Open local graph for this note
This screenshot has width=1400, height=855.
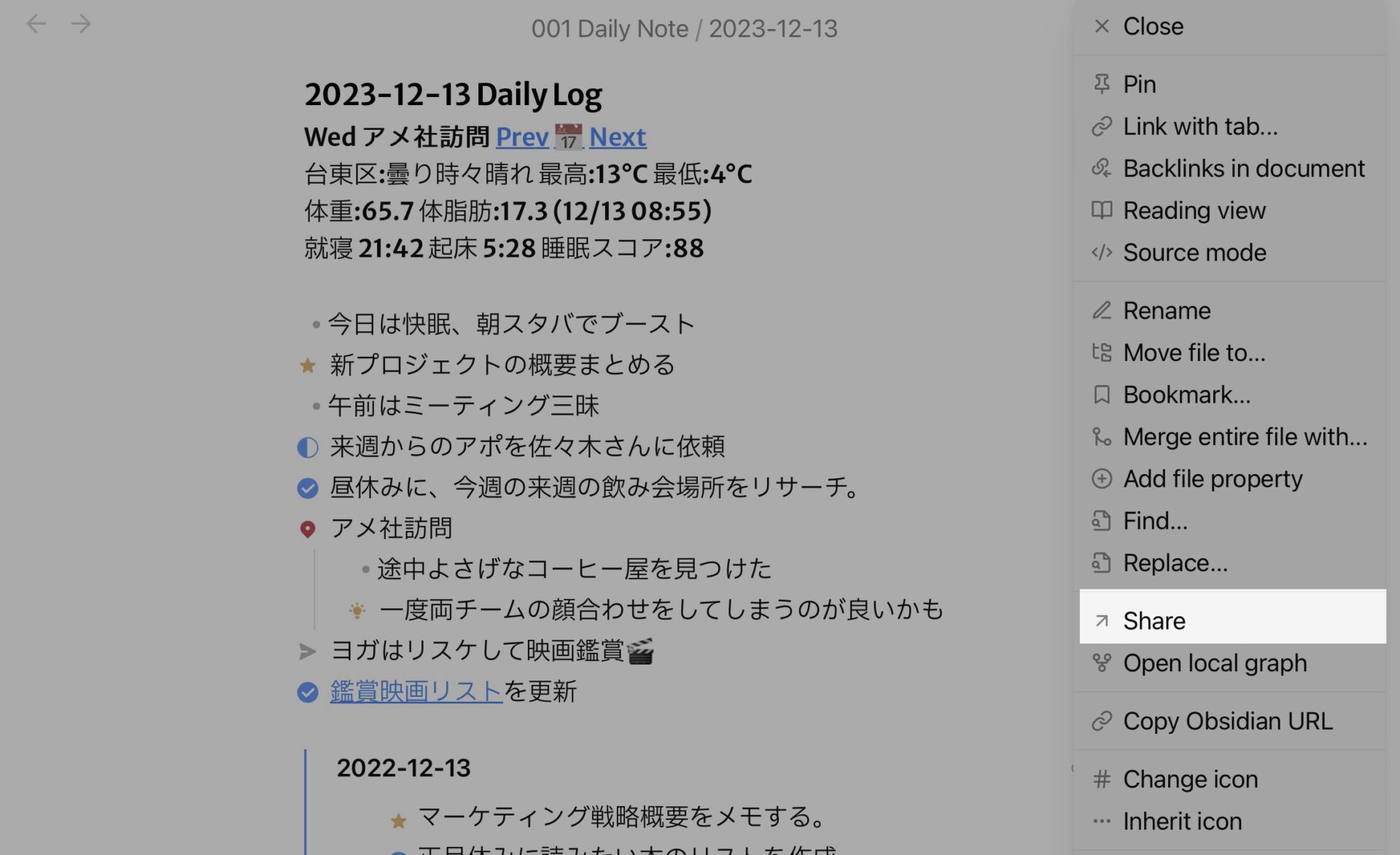pos(1215,661)
